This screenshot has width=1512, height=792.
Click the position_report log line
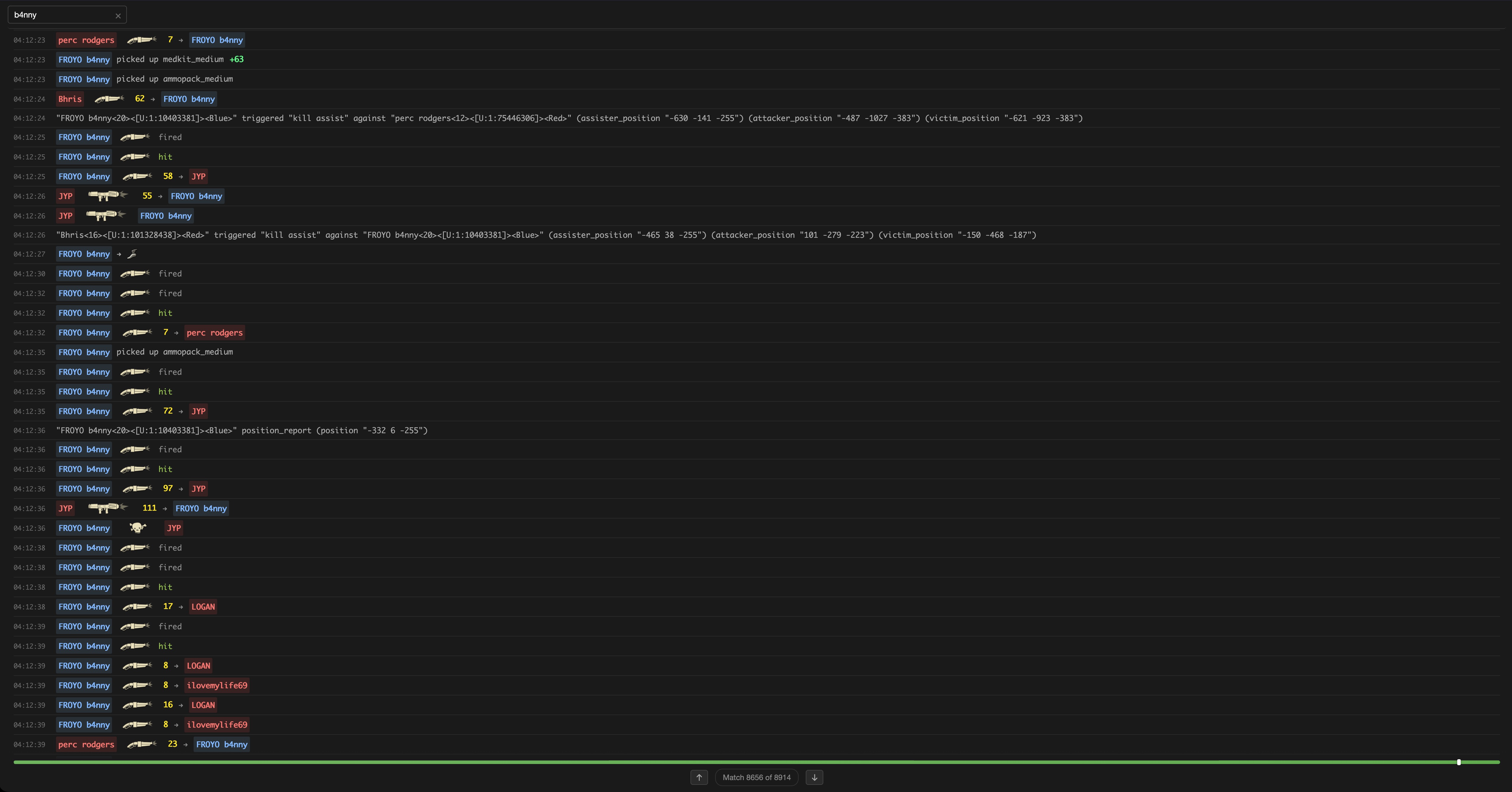click(242, 430)
